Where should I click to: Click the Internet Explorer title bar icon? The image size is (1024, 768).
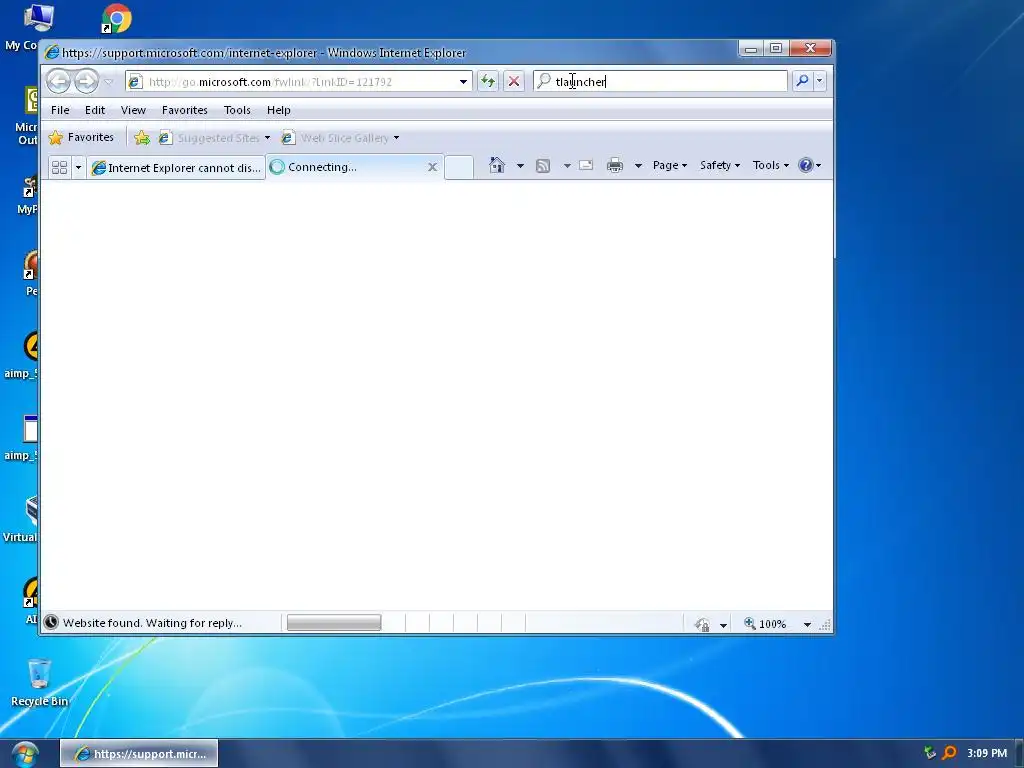pos(52,52)
